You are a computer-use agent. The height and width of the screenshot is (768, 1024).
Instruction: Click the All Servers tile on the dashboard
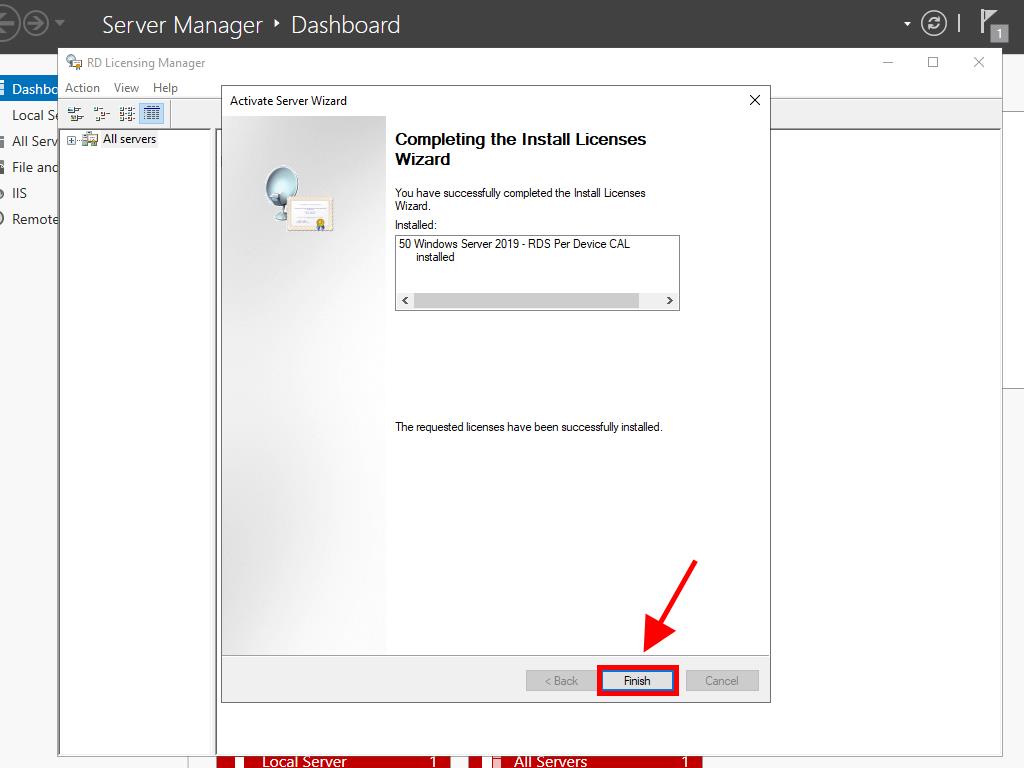point(585,761)
